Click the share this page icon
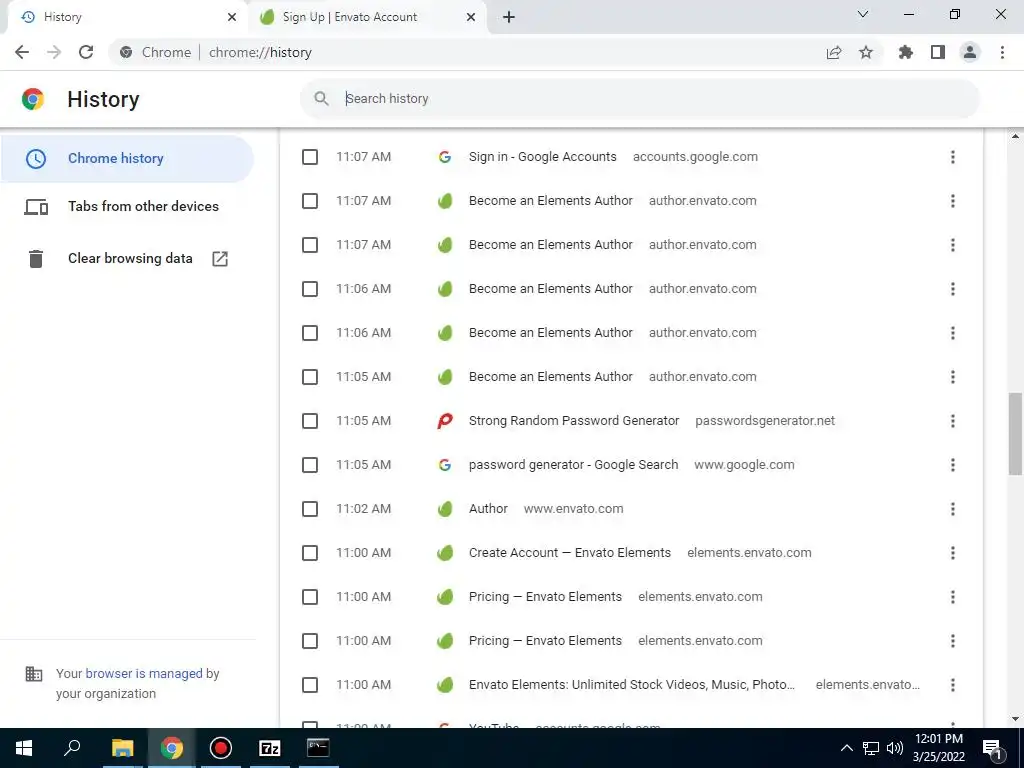This screenshot has height=768, width=1024. click(x=834, y=52)
